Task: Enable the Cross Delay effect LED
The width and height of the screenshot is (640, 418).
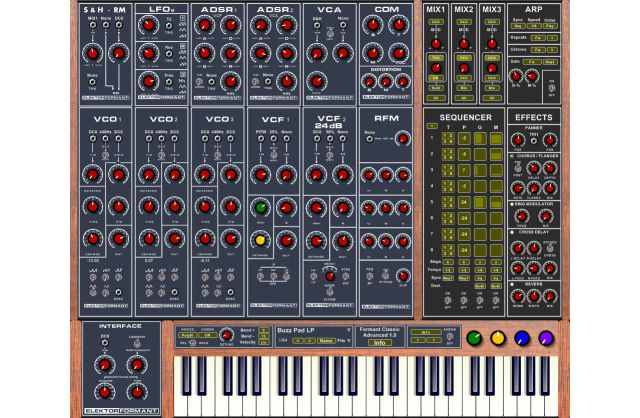Action: (x=512, y=232)
